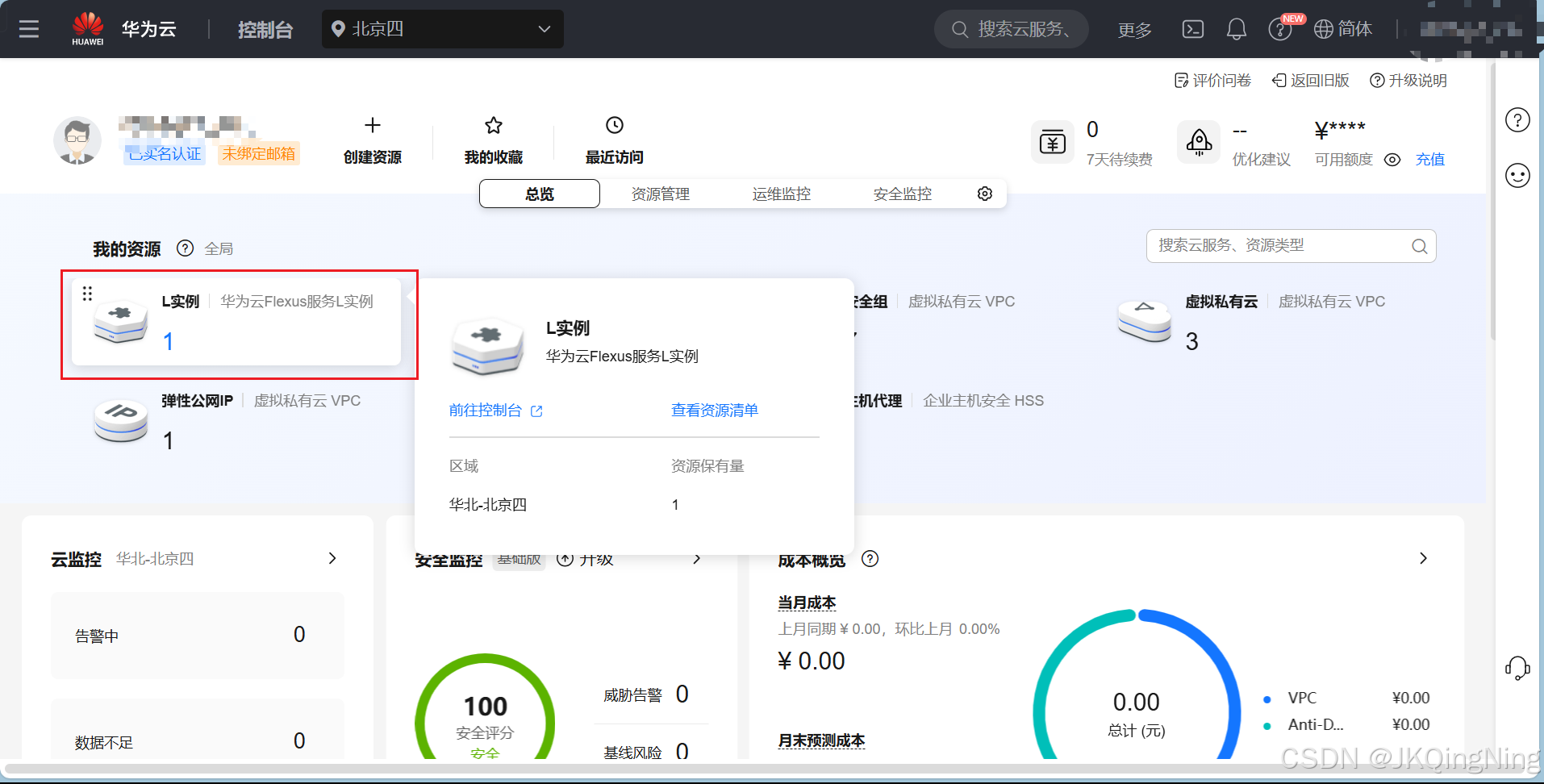Click 创建资源 plus icon
This screenshot has height=784, width=1544.
tap(372, 125)
